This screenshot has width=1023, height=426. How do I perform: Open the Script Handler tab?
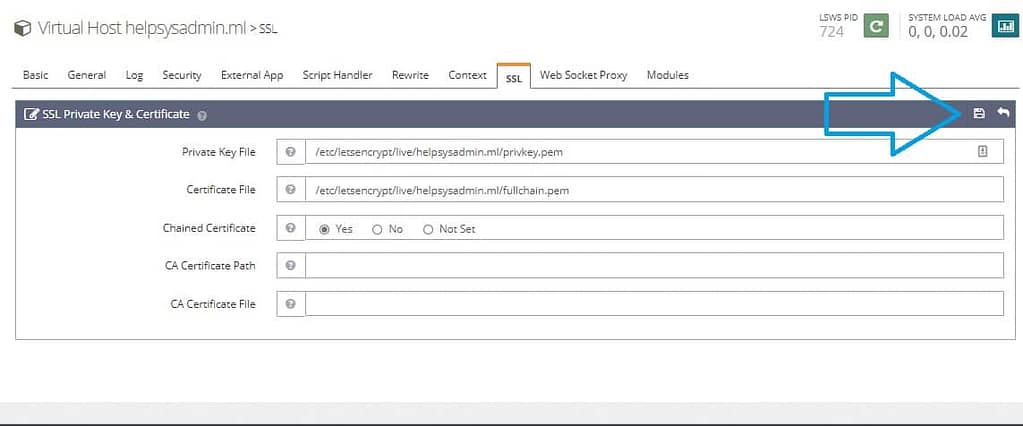337,75
